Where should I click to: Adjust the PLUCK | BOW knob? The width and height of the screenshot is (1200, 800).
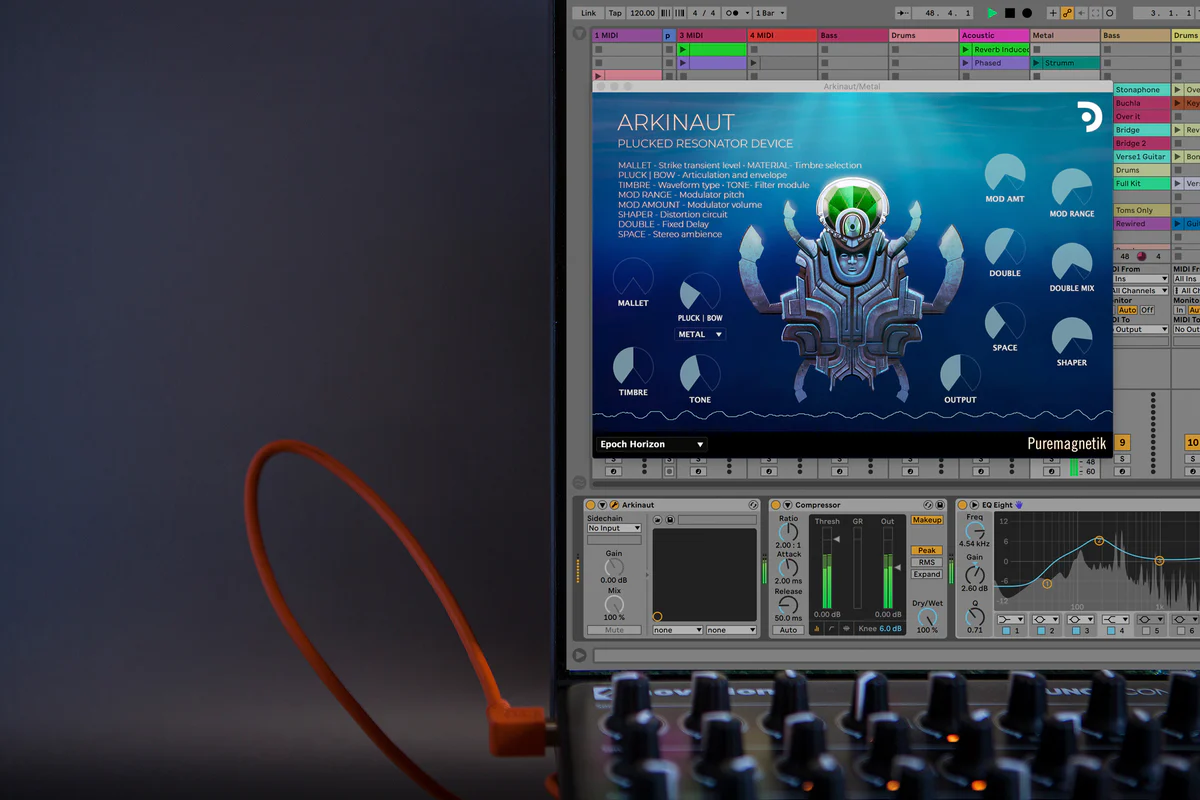click(x=700, y=292)
